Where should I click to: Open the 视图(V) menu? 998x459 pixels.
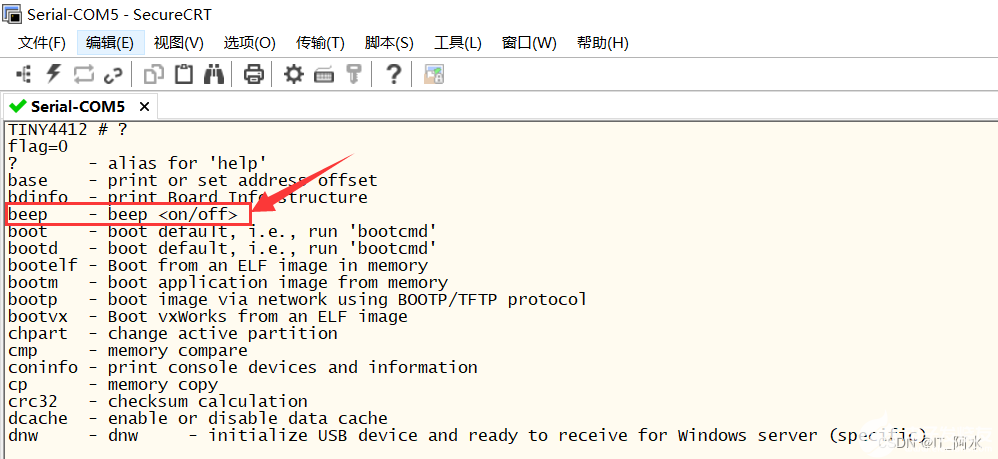tap(179, 43)
